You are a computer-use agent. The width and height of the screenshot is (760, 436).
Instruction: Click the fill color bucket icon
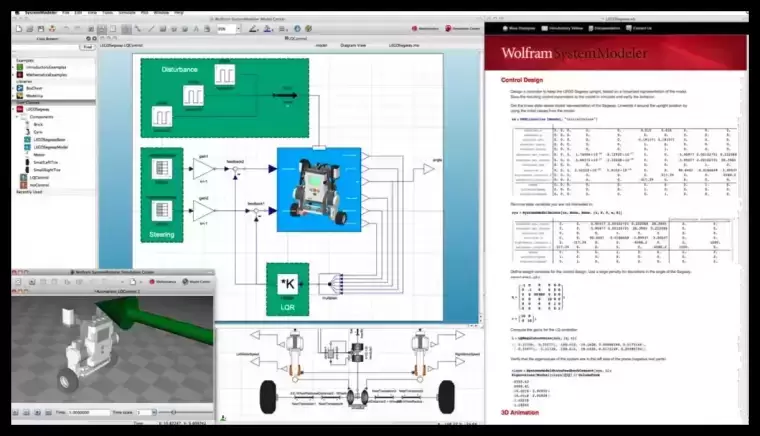pyautogui.click(x=268, y=29)
